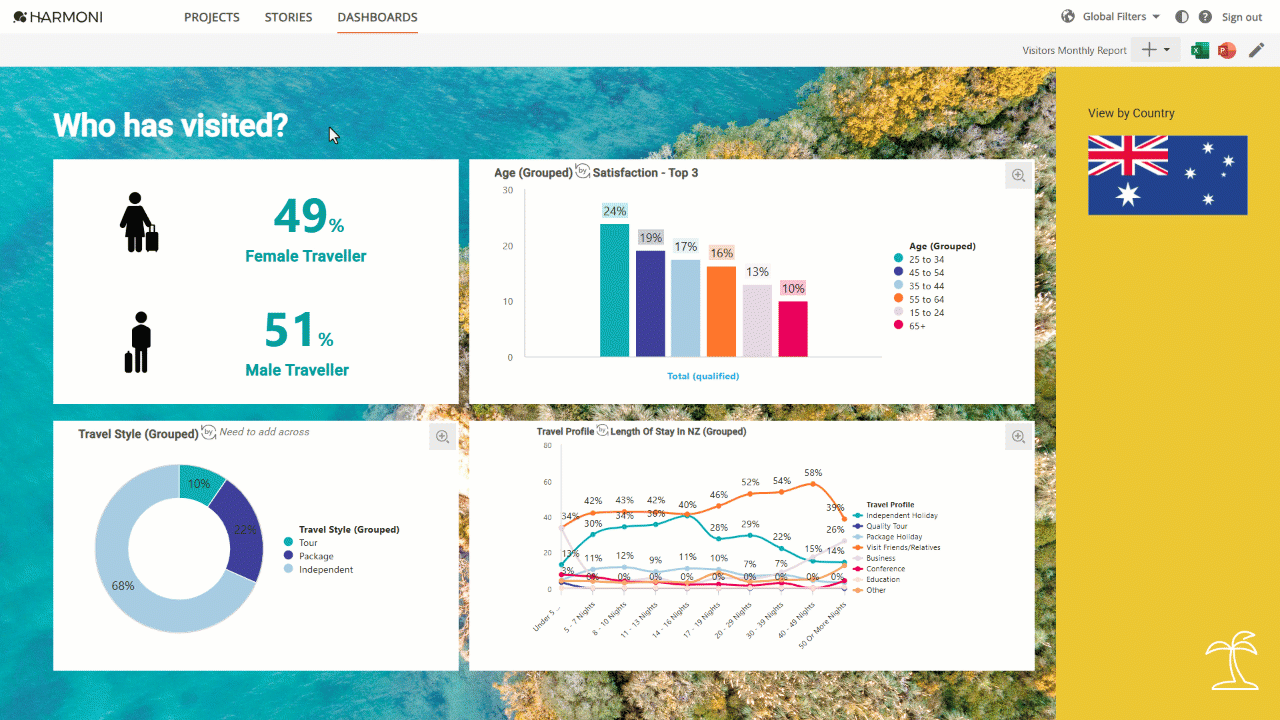Click the '14 - 16 Nights' axis label

click(x=670, y=618)
